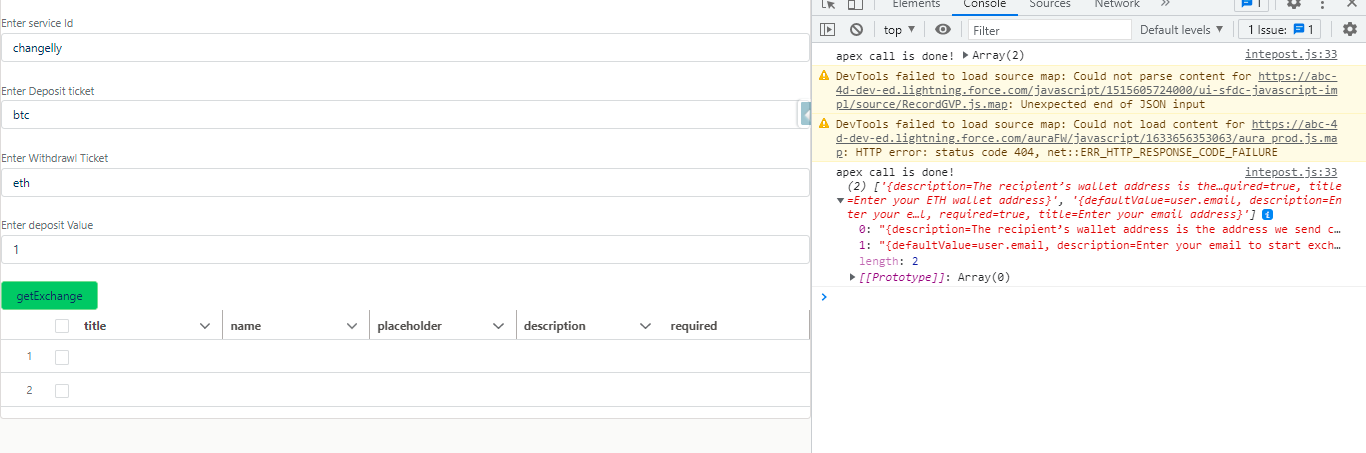The image size is (1366, 453).
Task: Click the green getExchange button
Action: click(x=49, y=296)
